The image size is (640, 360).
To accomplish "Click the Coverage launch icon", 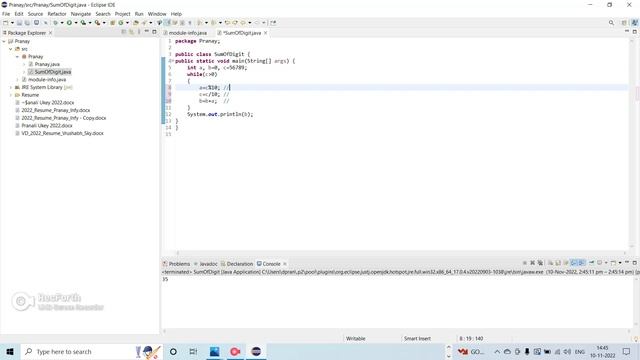I will coord(83,23).
